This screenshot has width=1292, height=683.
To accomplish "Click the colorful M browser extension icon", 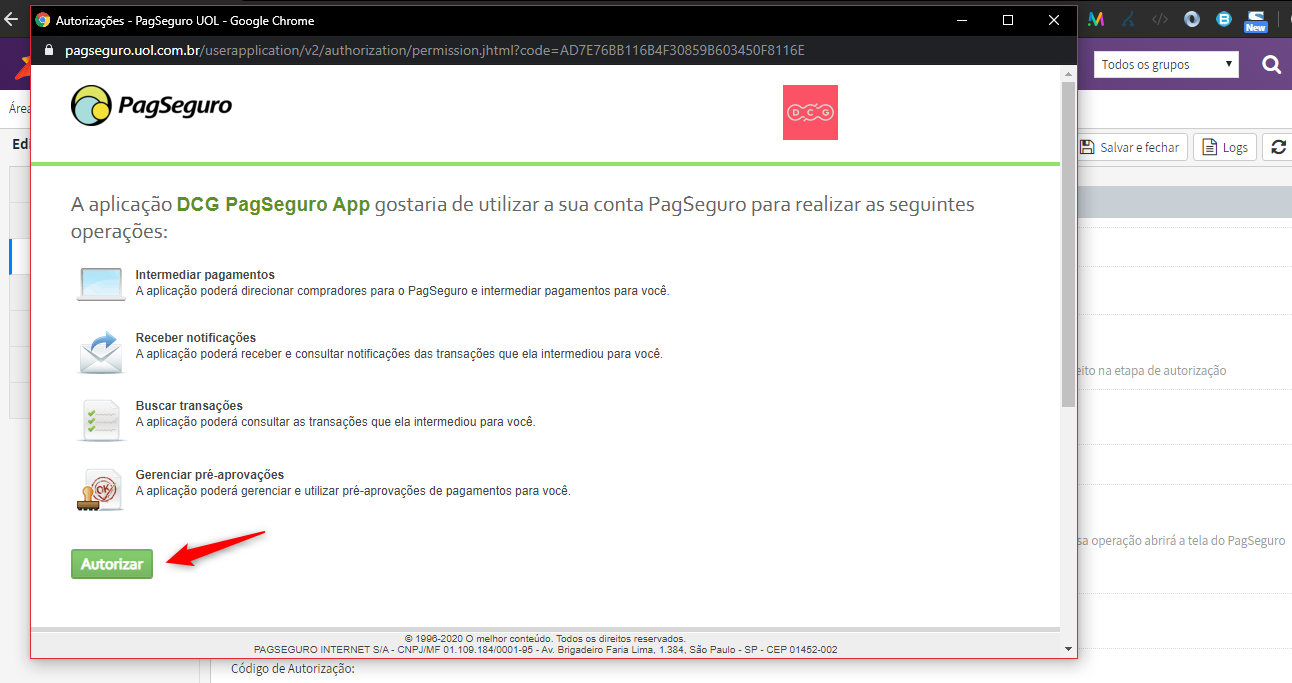I will pos(1096,19).
